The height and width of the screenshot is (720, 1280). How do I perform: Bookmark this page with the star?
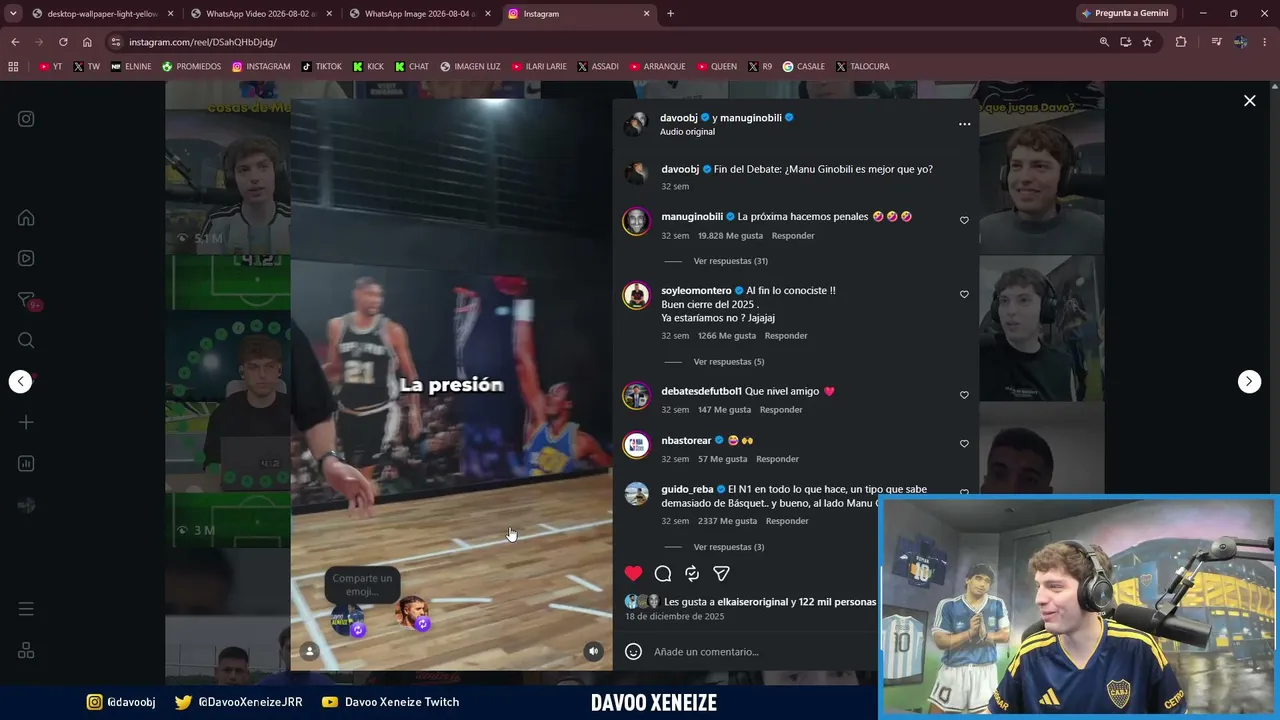pyautogui.click(x=1147, y=42)
